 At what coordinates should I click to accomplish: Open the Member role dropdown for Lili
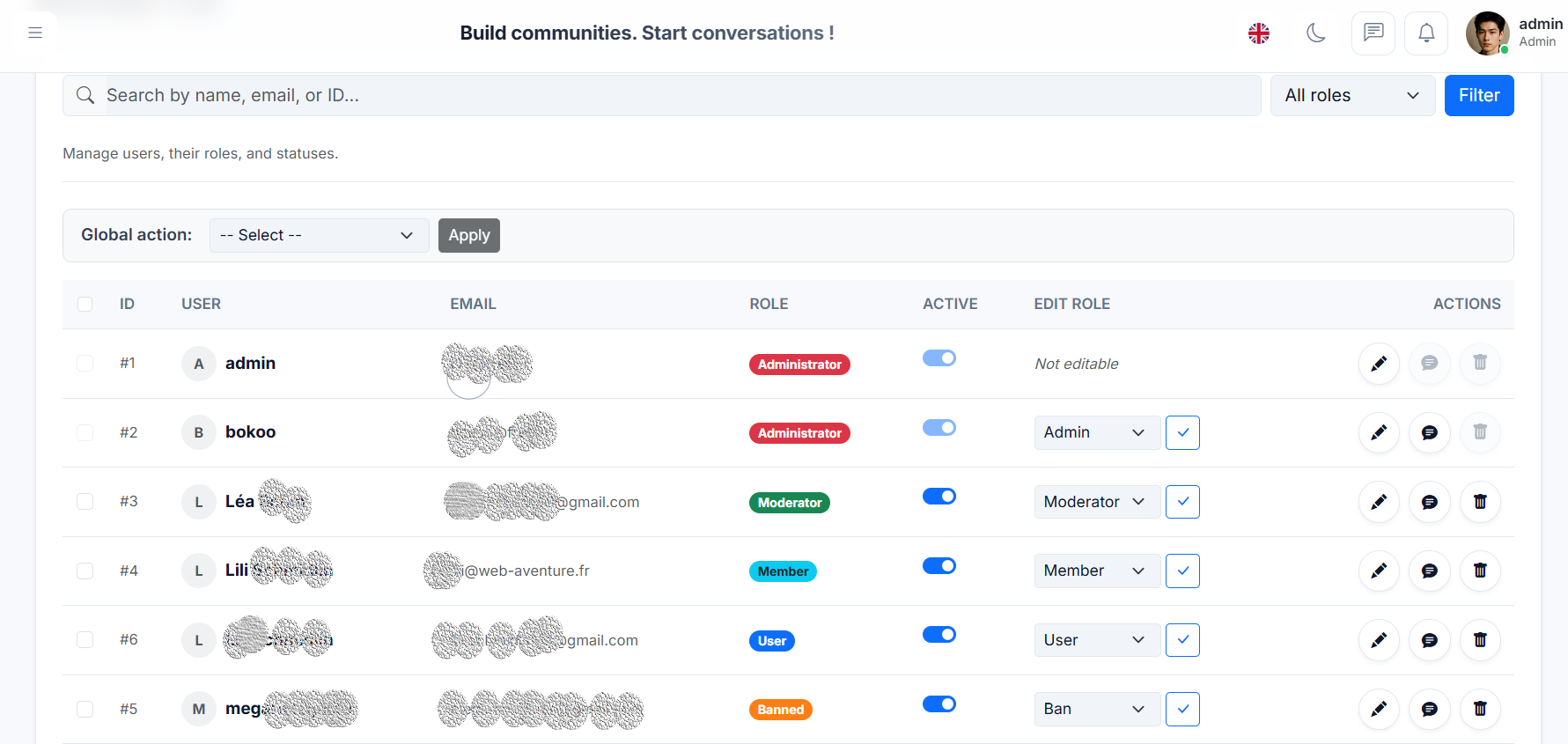[1097, 571]
